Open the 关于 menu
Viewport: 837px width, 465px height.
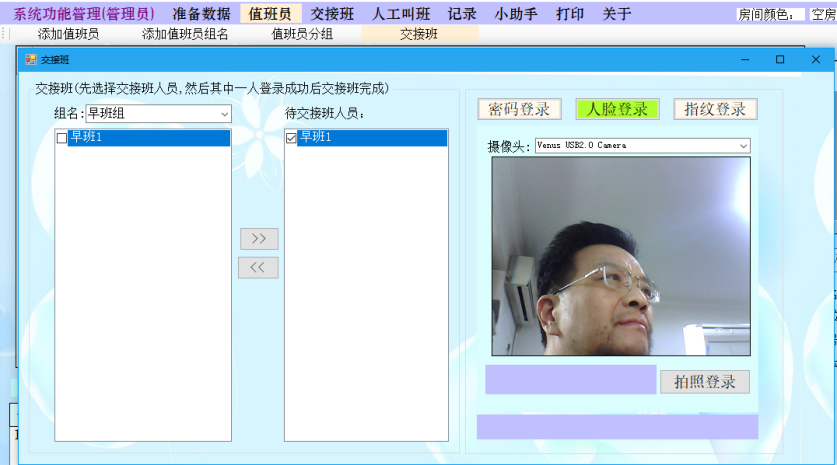[x=617, y=14]
